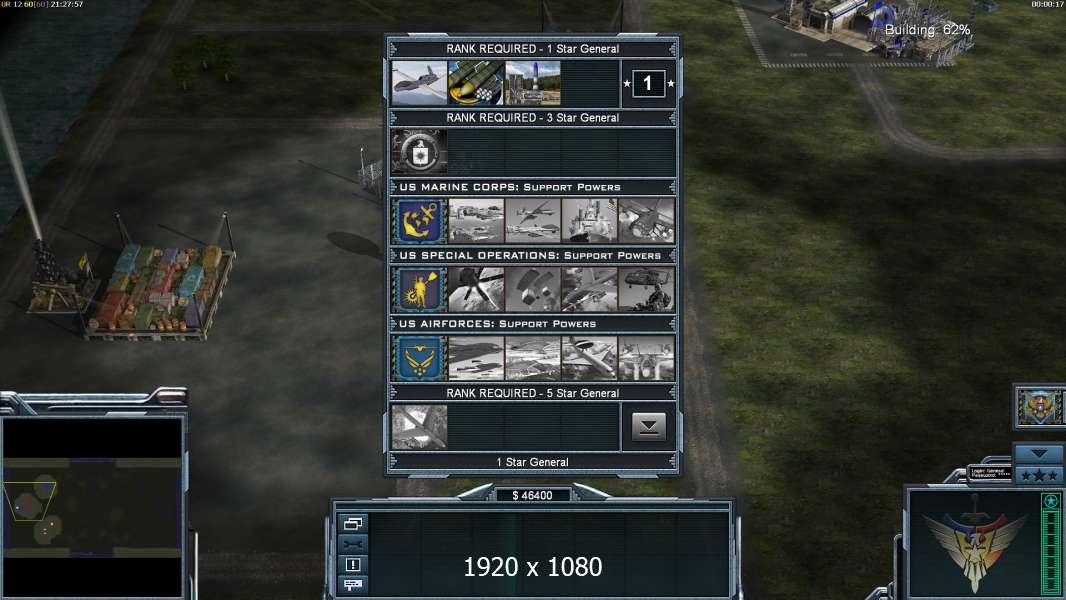Select the US Special Operations soldier emblem
The width and height of the screenshot is (1066, 600).
pyautogui.click(x=419, y=289)
